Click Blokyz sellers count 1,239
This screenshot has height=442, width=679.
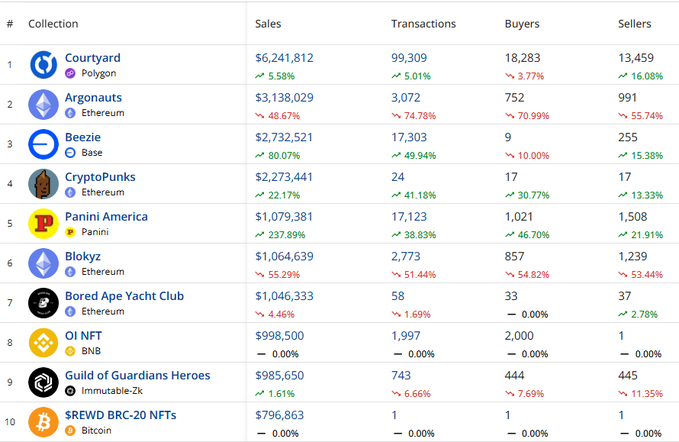tap(632, 256)
